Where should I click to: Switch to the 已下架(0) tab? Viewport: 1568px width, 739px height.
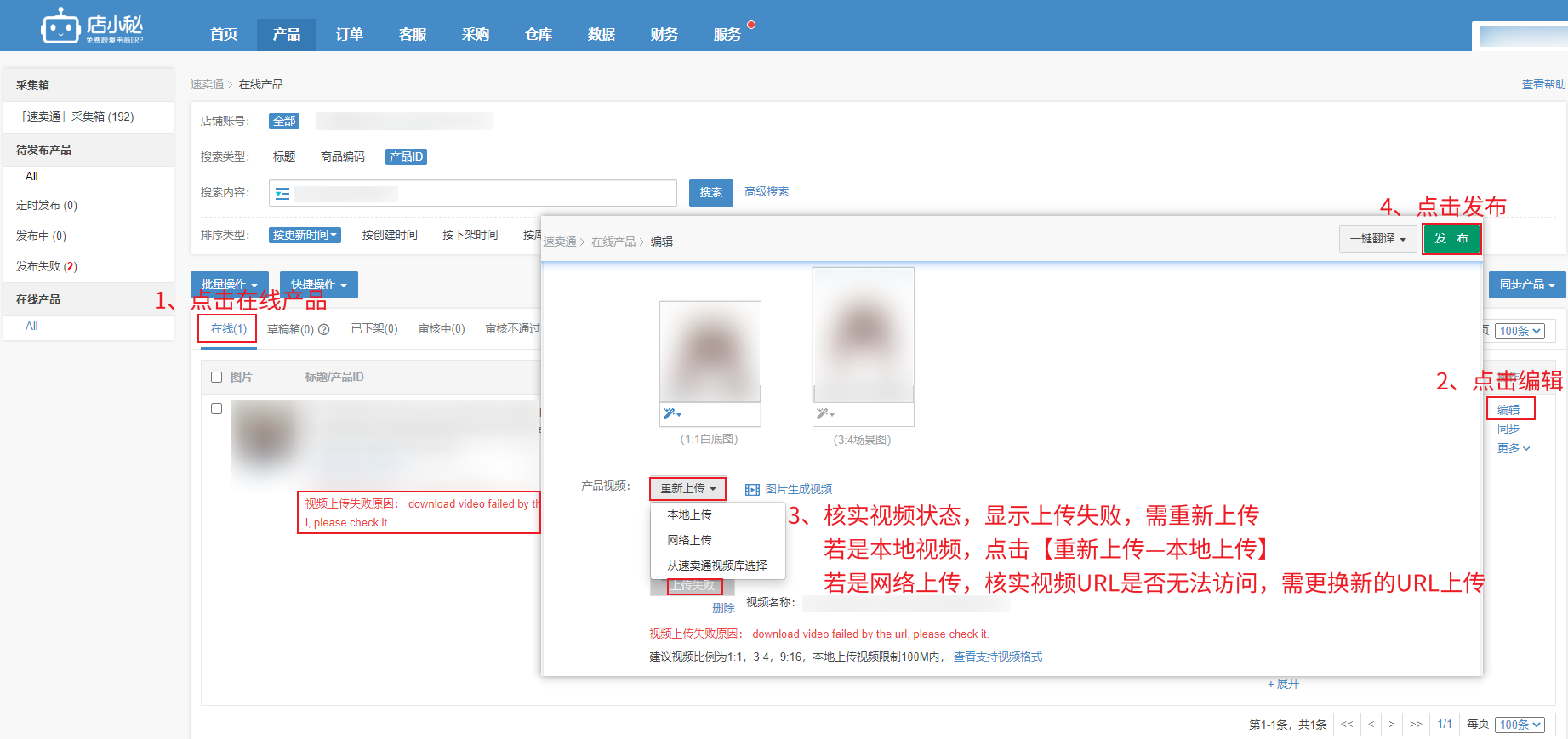click(x=374, y=329)
